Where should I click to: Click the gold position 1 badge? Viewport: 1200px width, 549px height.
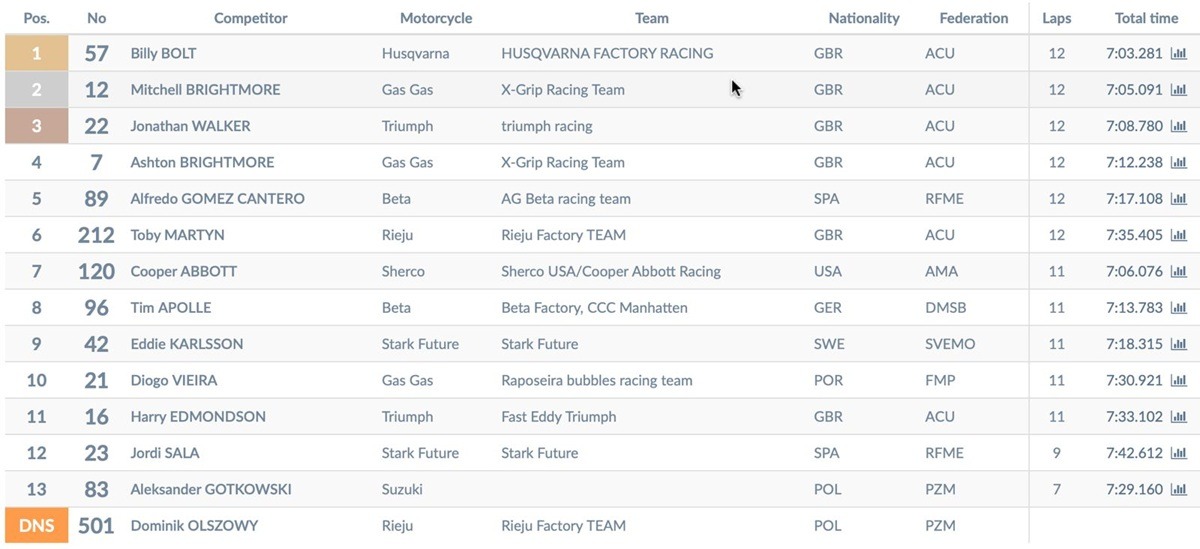36,54
